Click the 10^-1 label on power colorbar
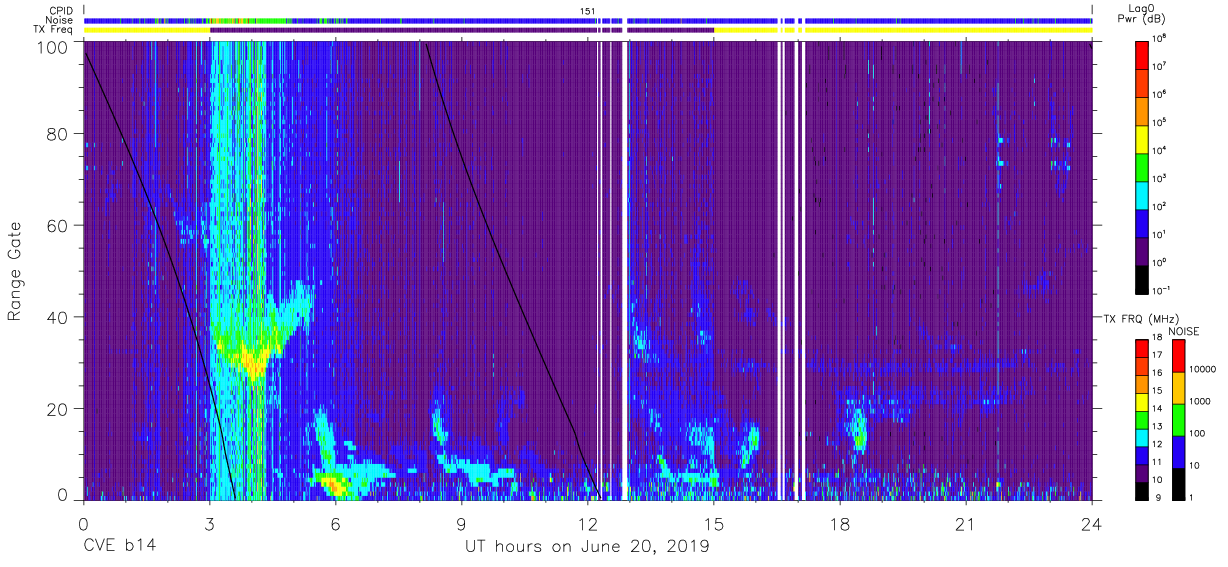Screen dimensions: 1228x567 pyautogui.click(x=1163, y=290)
